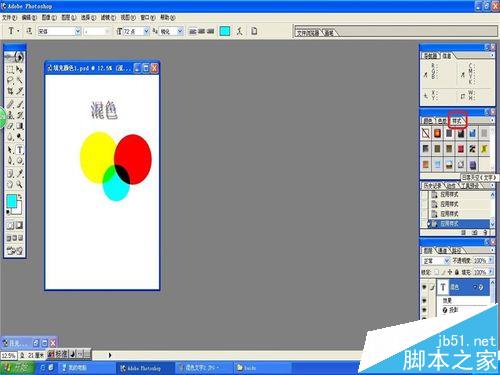
Task: Select the Hand tool
Action: [10, 184]
